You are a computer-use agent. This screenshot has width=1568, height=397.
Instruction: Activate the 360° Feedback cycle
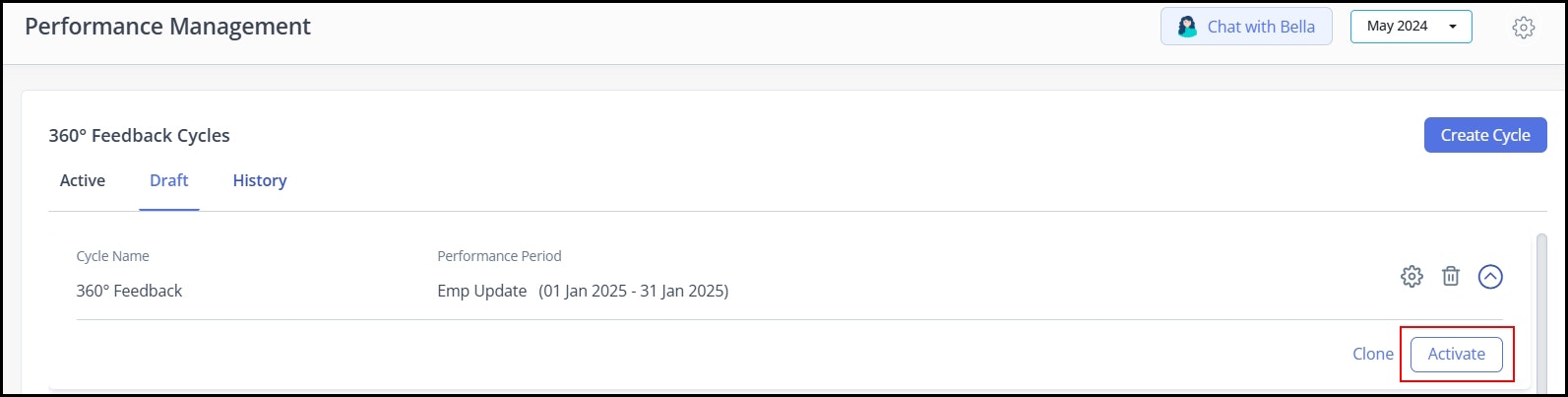click(1457, 354)
